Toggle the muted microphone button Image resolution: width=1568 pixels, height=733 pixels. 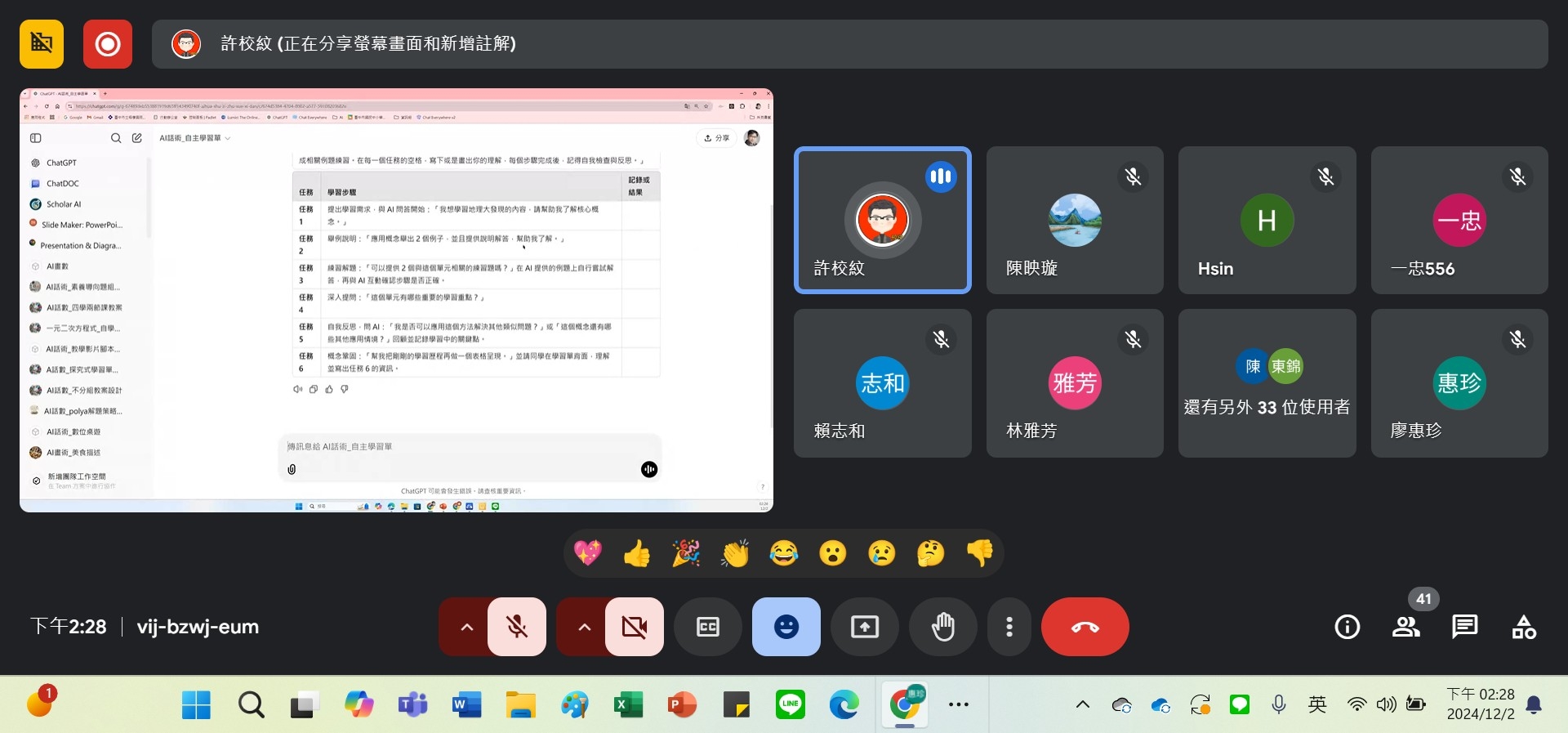click(517, 627)
